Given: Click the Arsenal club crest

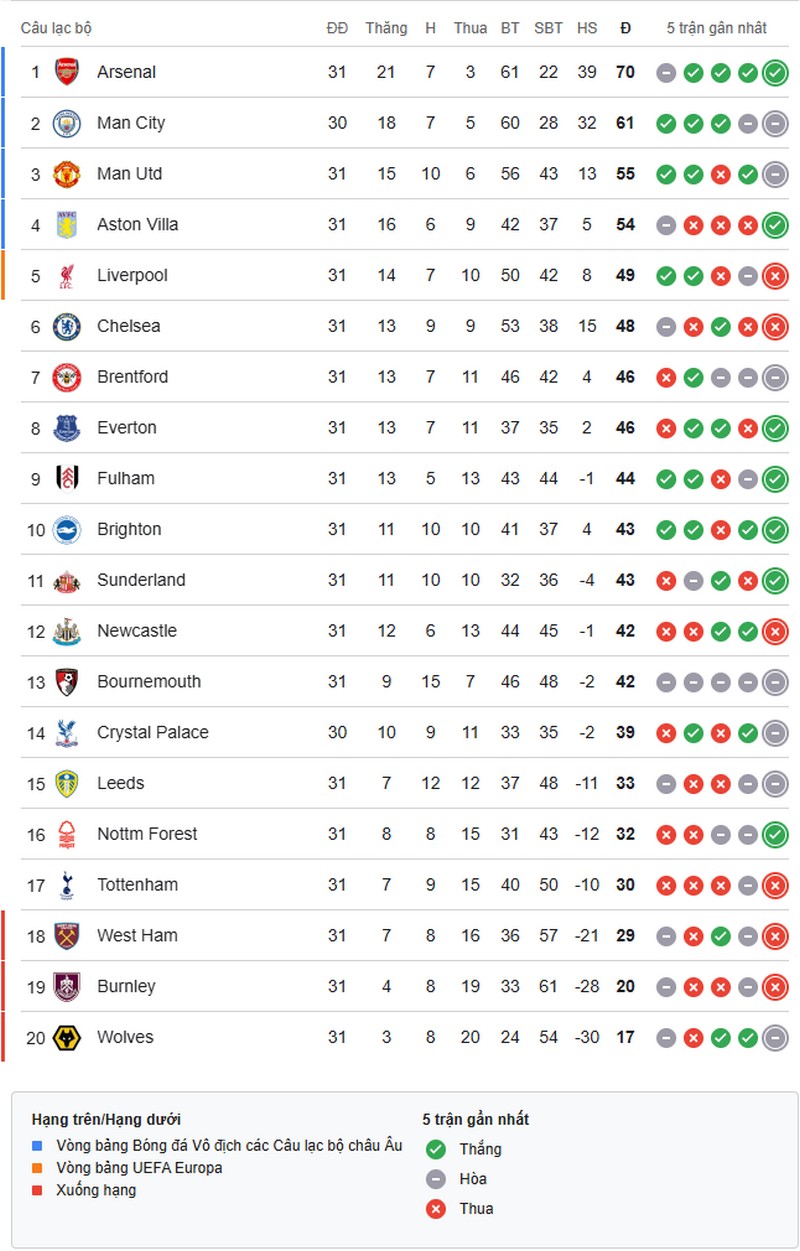Looking at the screenshot, I should 67,72.
